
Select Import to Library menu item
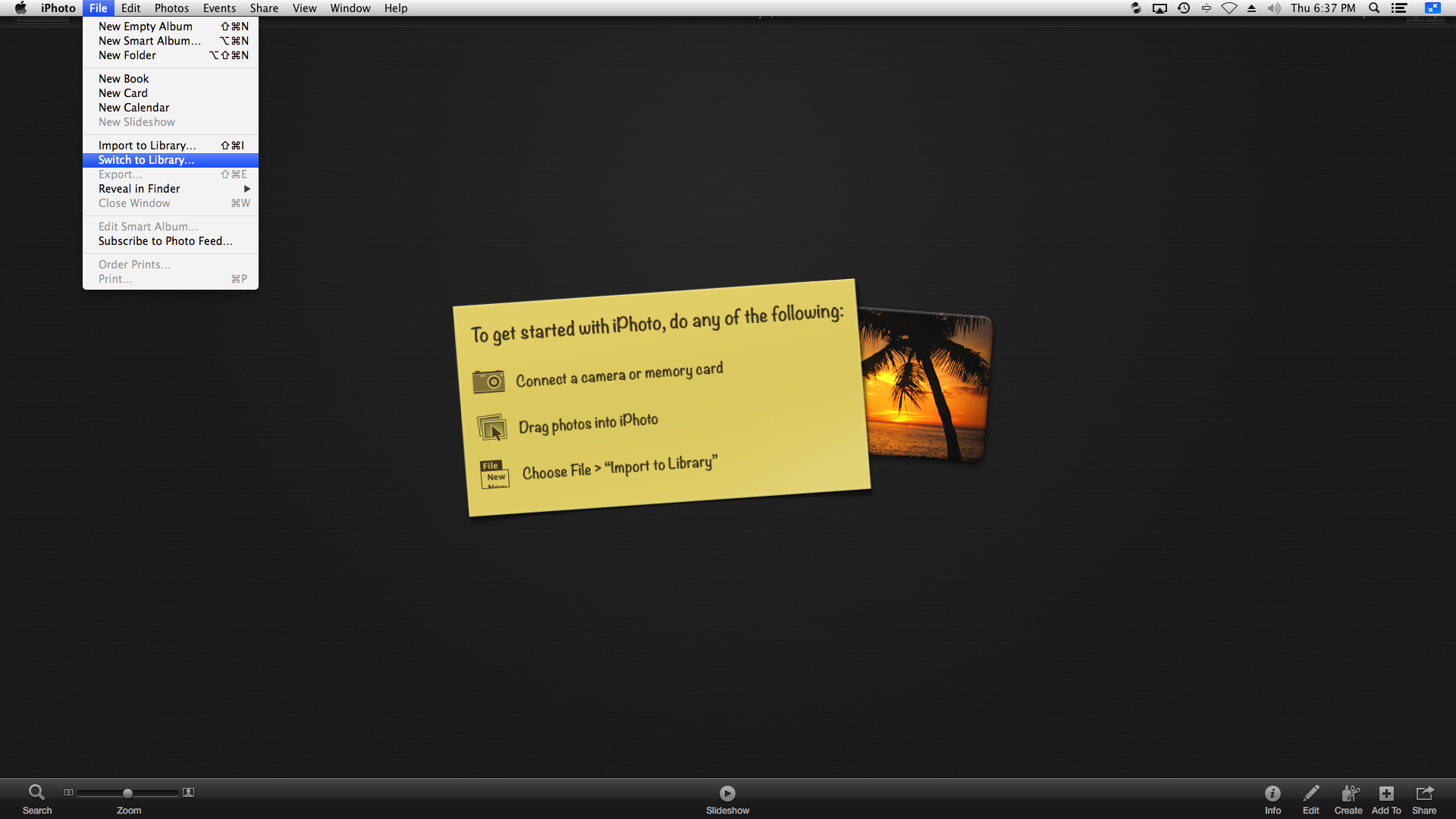tap(147, 146)
